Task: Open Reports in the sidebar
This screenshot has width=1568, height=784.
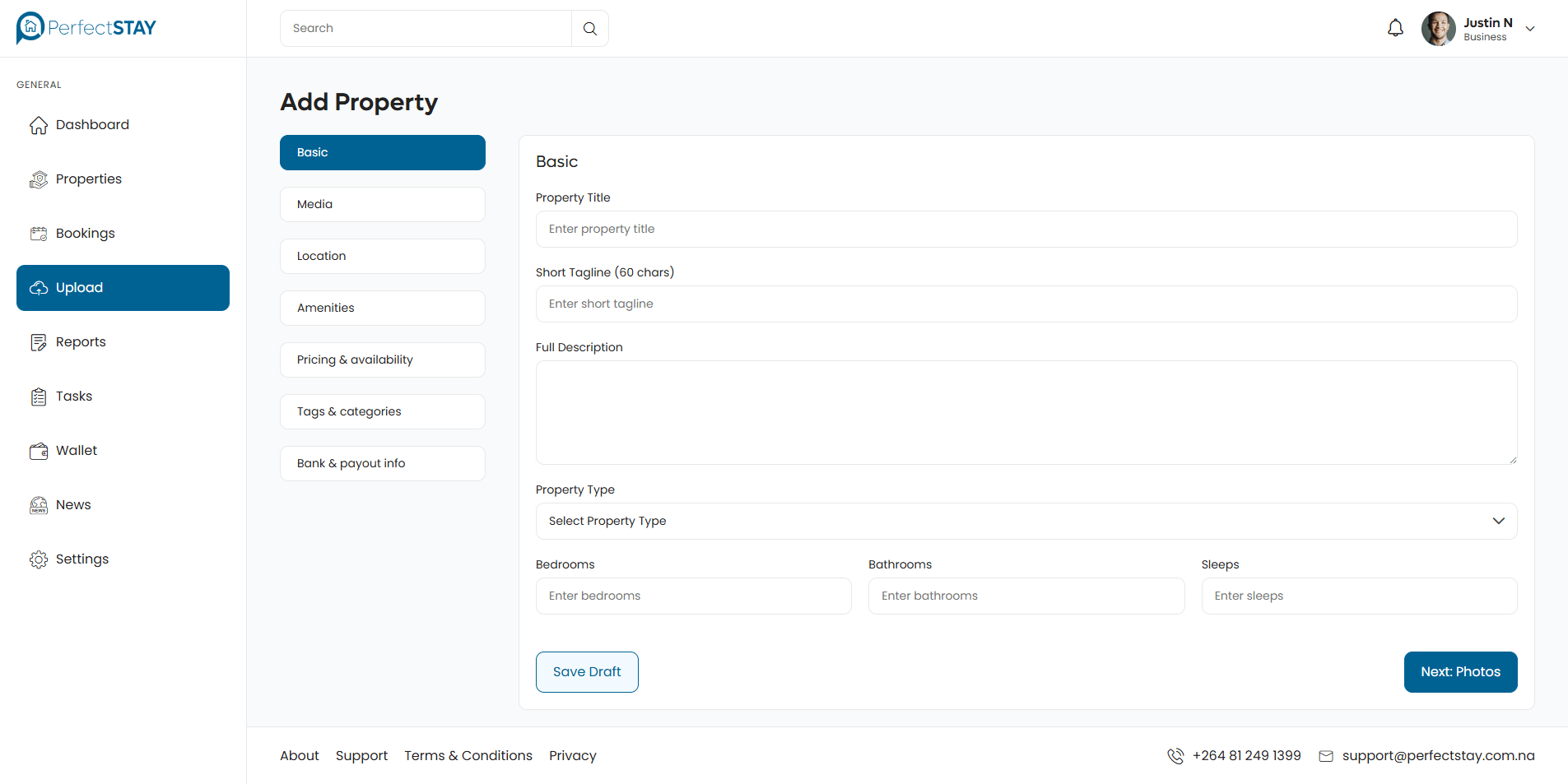Action: (81, 342)
